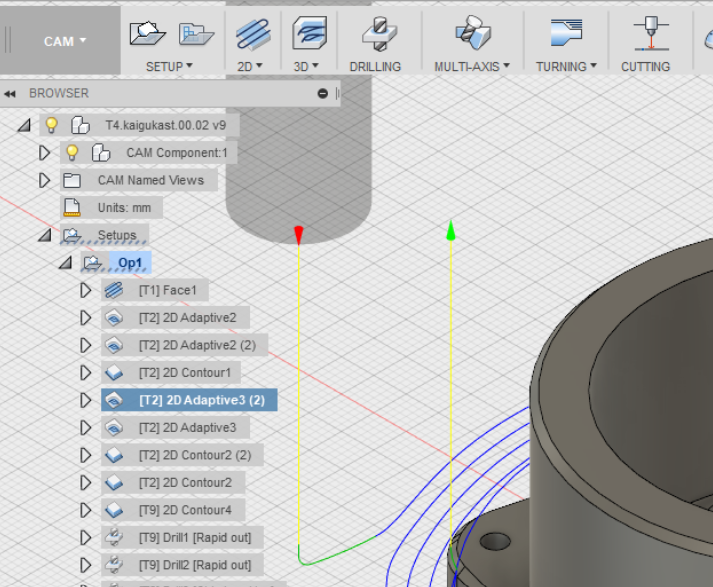Click the Browser panel minus button

322,94
